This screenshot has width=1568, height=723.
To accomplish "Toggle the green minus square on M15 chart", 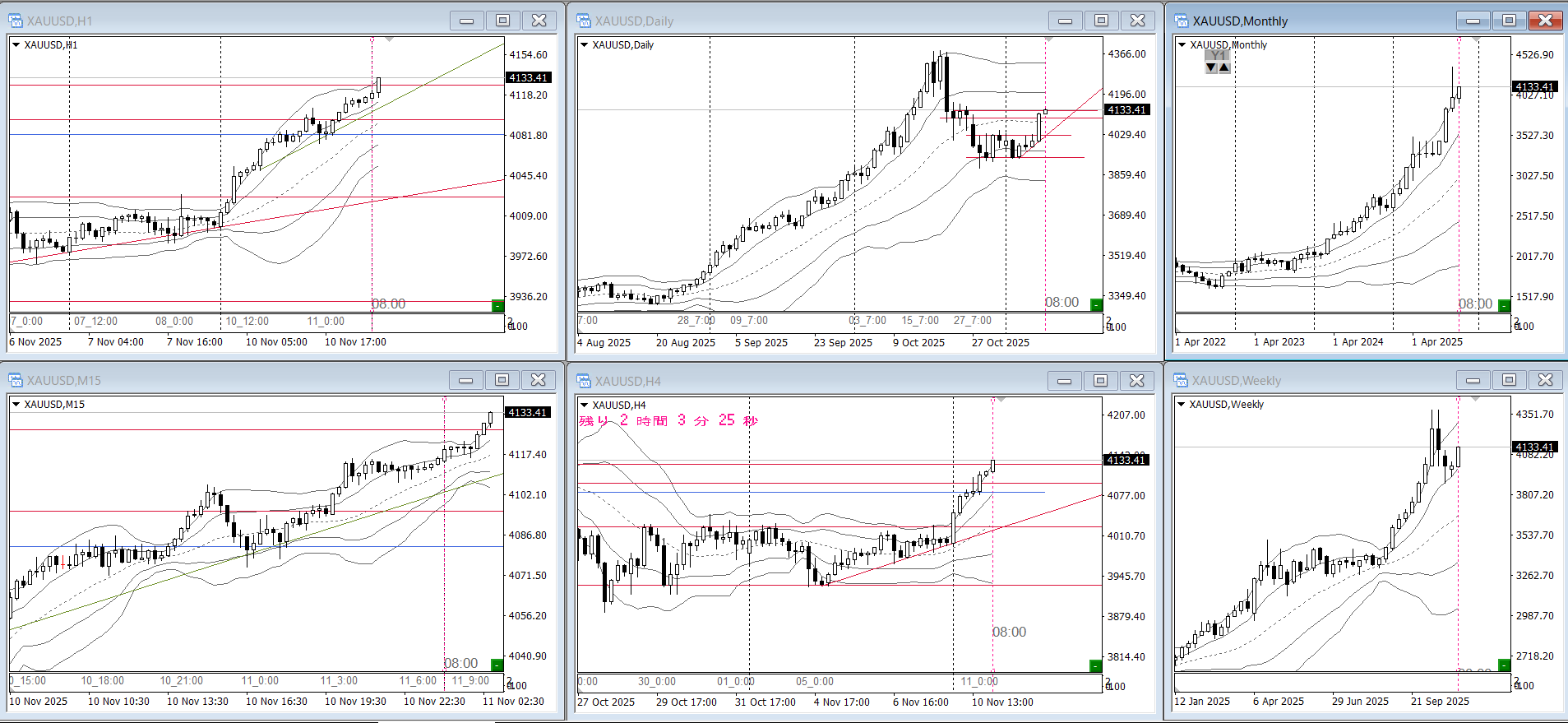I will (497, 665).
